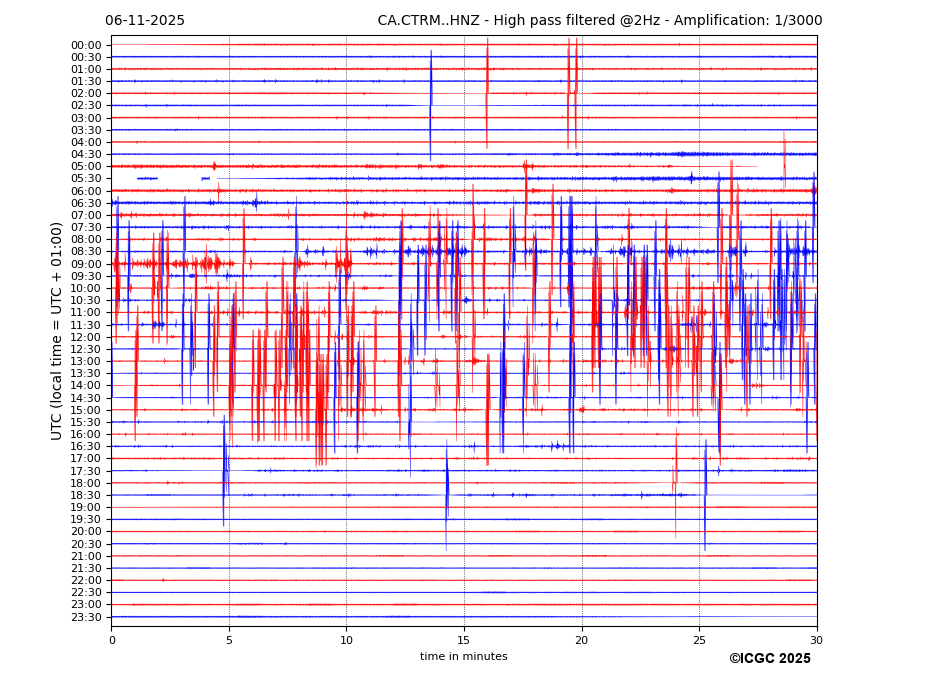Select the x-axis tick labeled 10

click(347, 640)
